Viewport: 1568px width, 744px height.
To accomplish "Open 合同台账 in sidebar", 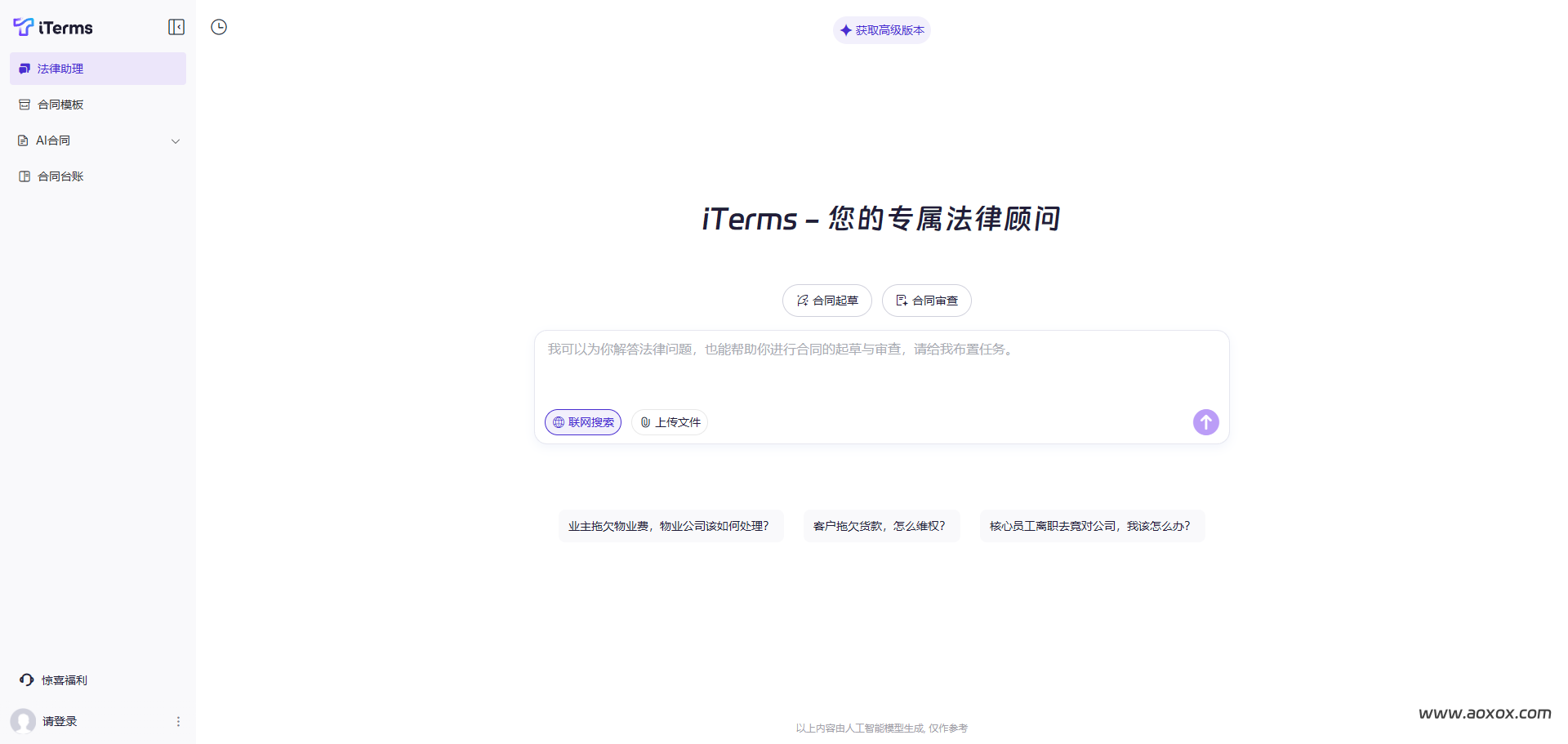I will 98,176.
